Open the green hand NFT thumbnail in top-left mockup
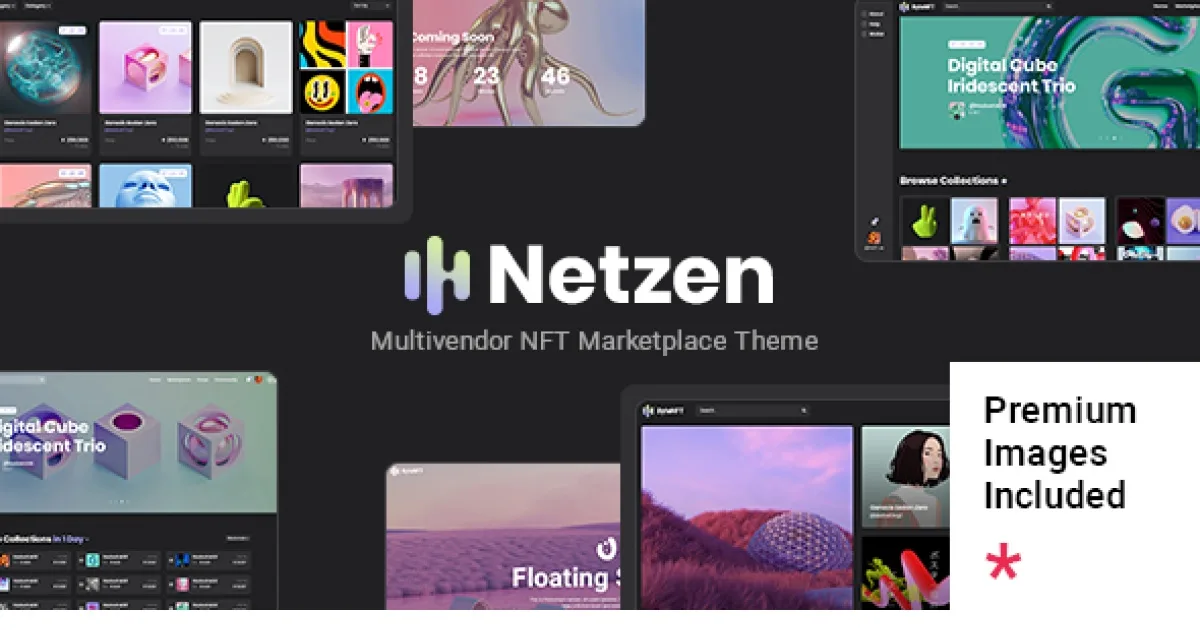 [x=246, y=186]
